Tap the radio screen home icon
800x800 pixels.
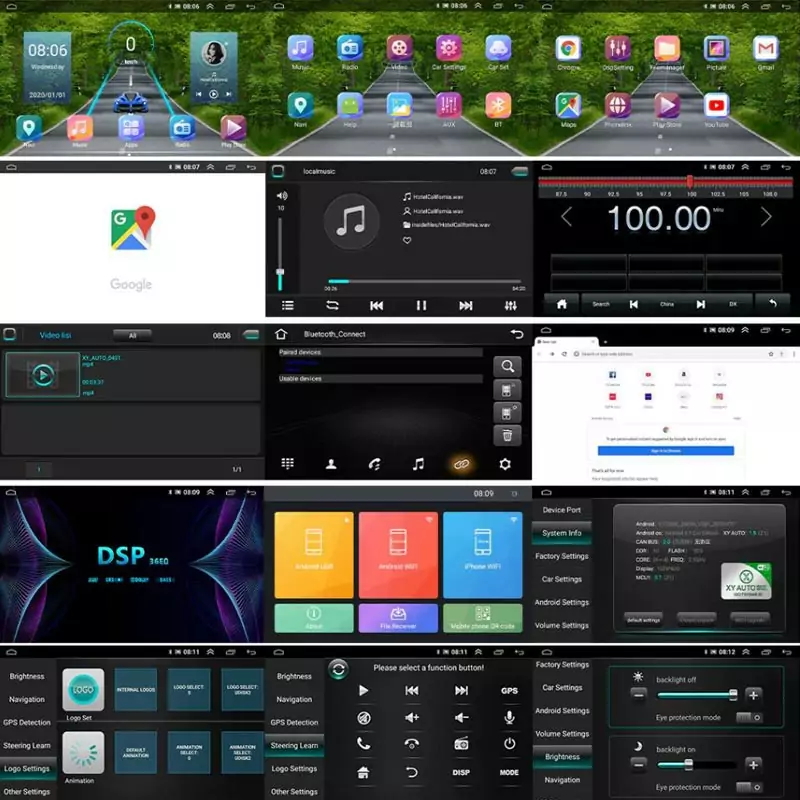click(x=562, y=304)
